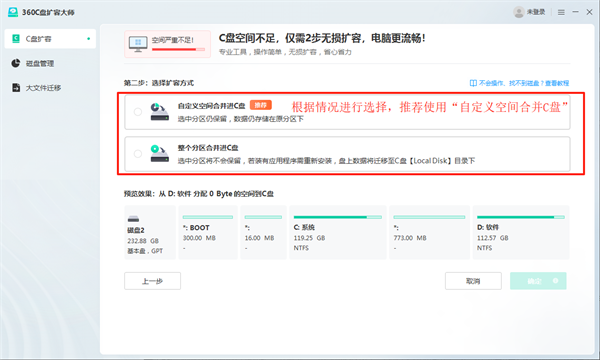The height and width of the screenshot is (360, 600).
Task: Select the 整个分区合并进C盘 radio button
Action: tap(138, 154)
